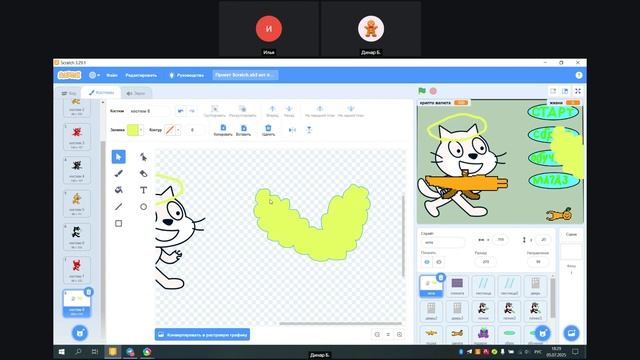Hide the sprite with crossed-eye icon

[439, 262]
